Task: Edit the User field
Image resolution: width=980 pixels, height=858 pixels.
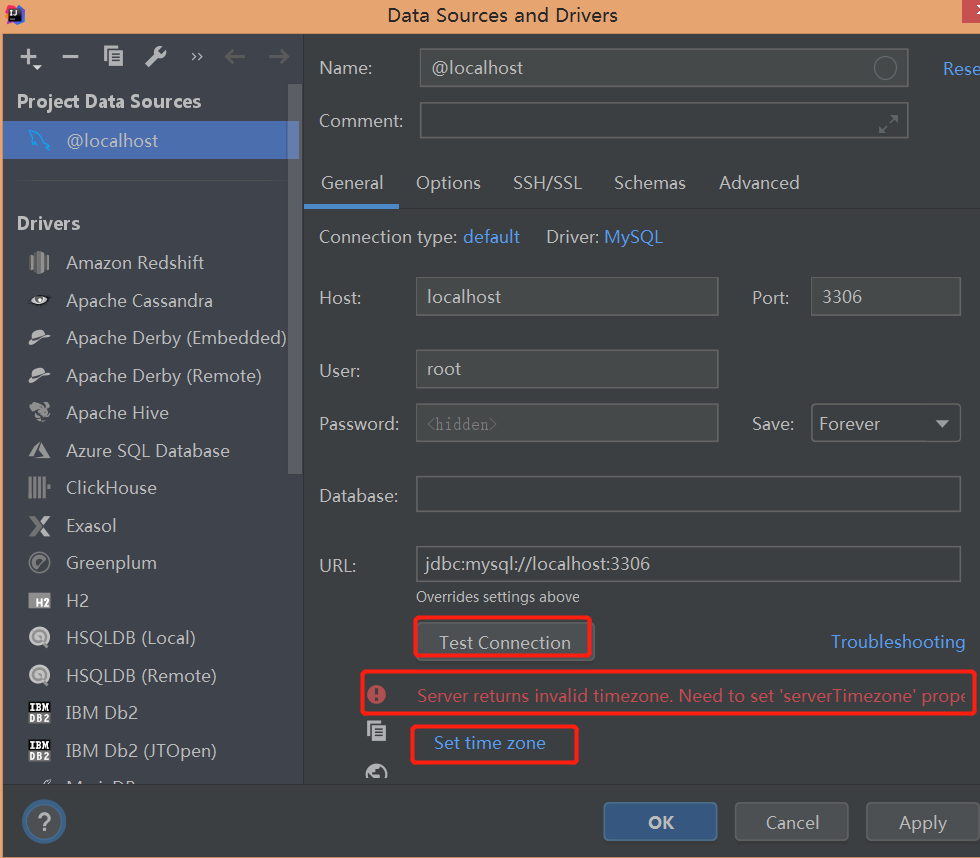Action: pos(567,369)
